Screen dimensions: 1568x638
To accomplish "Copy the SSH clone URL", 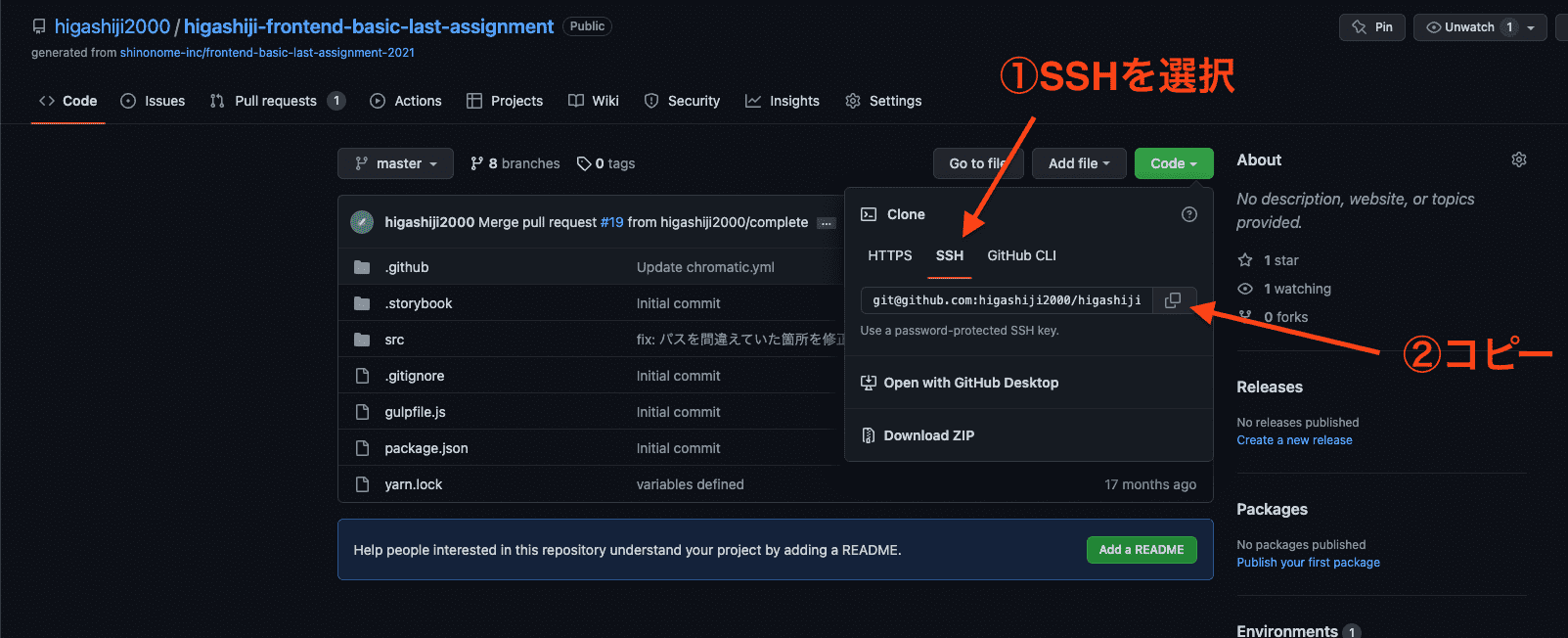I will [1173, 300].
